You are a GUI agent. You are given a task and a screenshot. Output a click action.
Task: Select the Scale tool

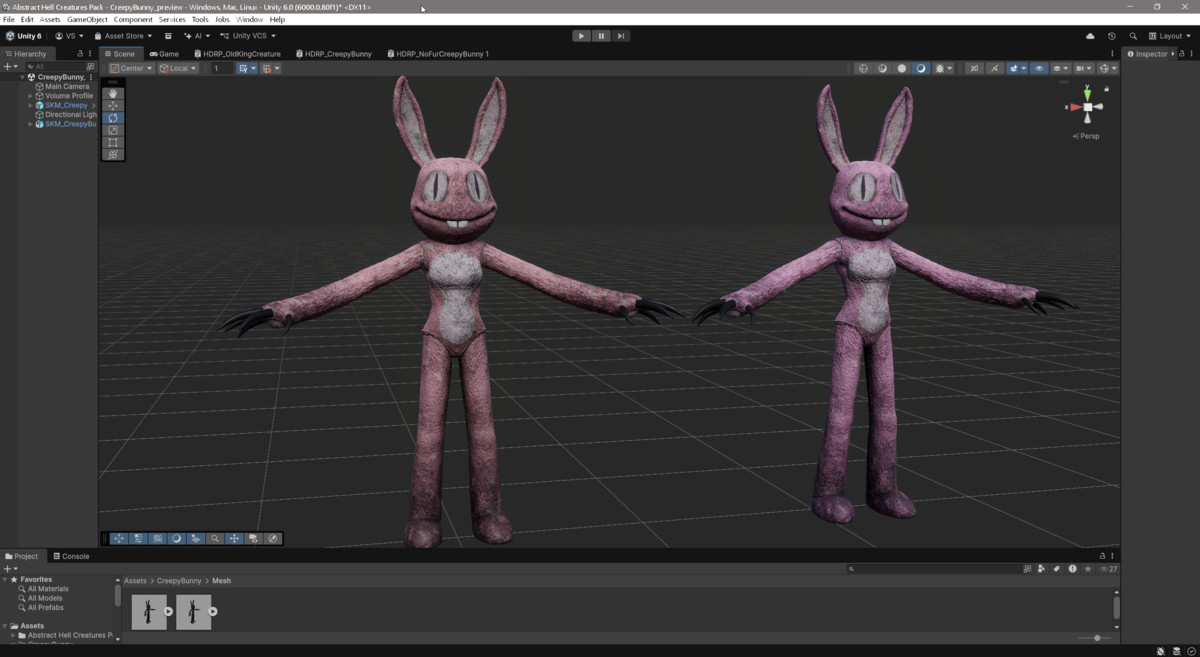[113, 130]
